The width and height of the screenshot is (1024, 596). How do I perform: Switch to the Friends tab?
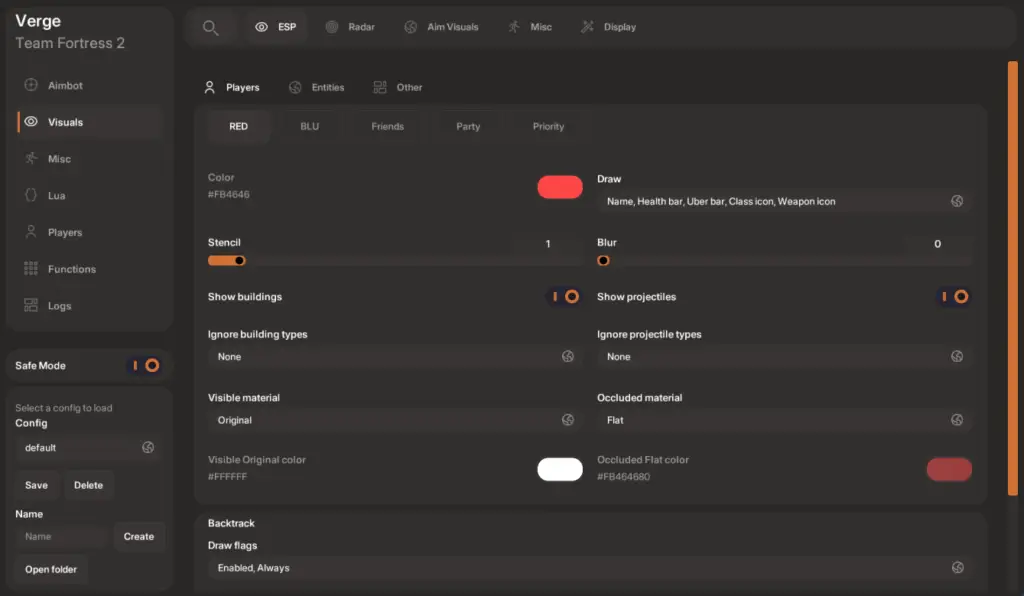tap(387, 126)
